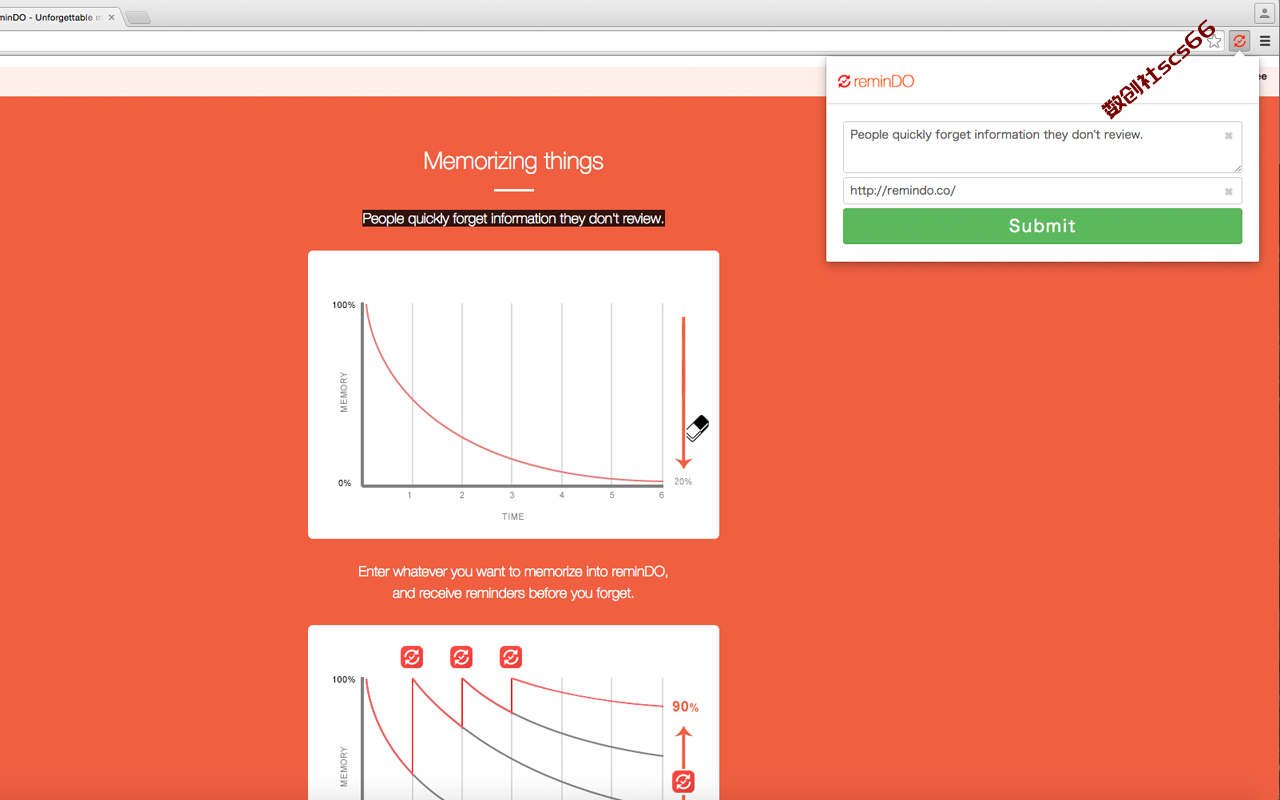Click the eraser icon beside the forgetting chart

(697, 428)
